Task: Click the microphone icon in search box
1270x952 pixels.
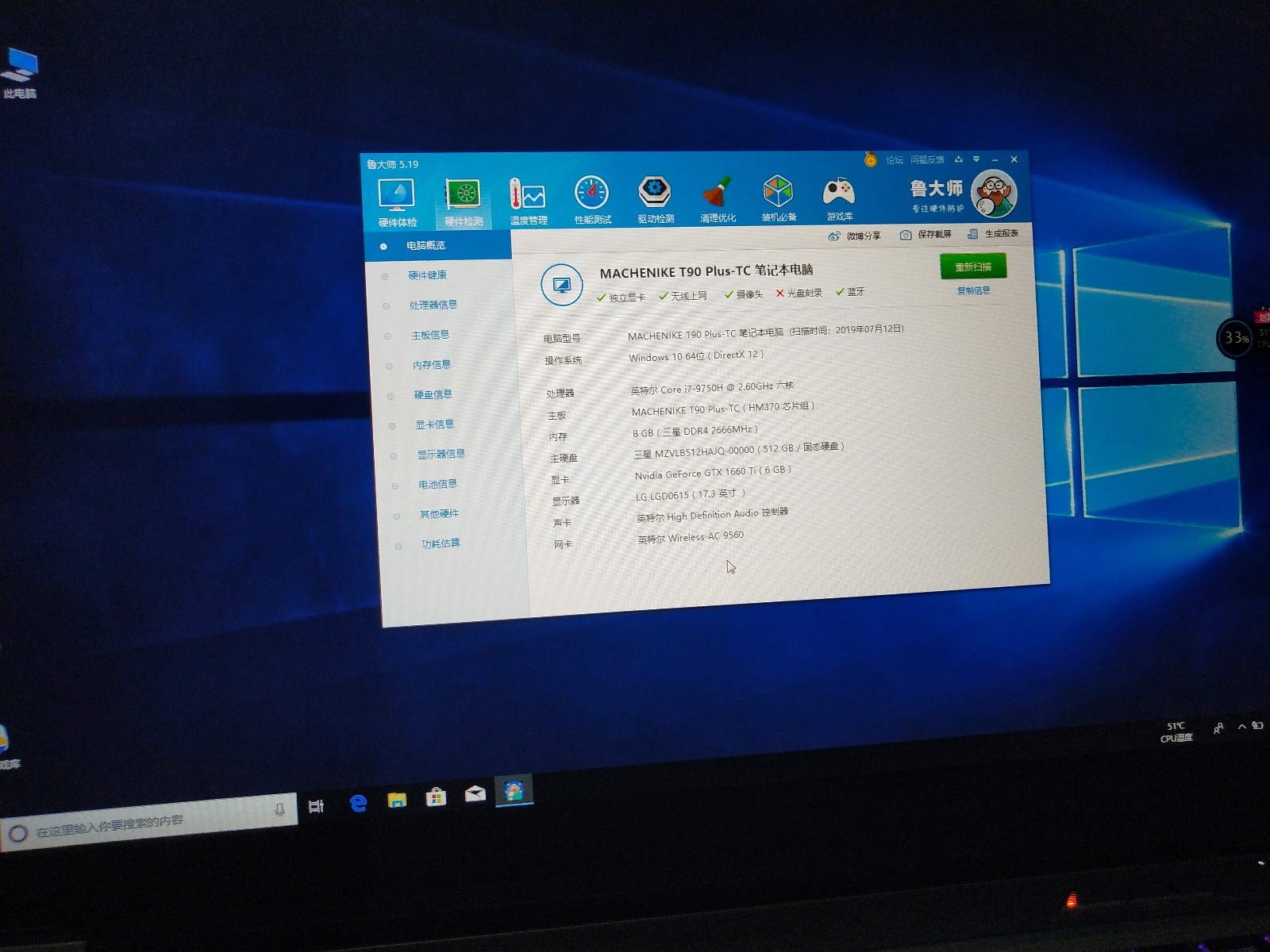Action: 279,809
